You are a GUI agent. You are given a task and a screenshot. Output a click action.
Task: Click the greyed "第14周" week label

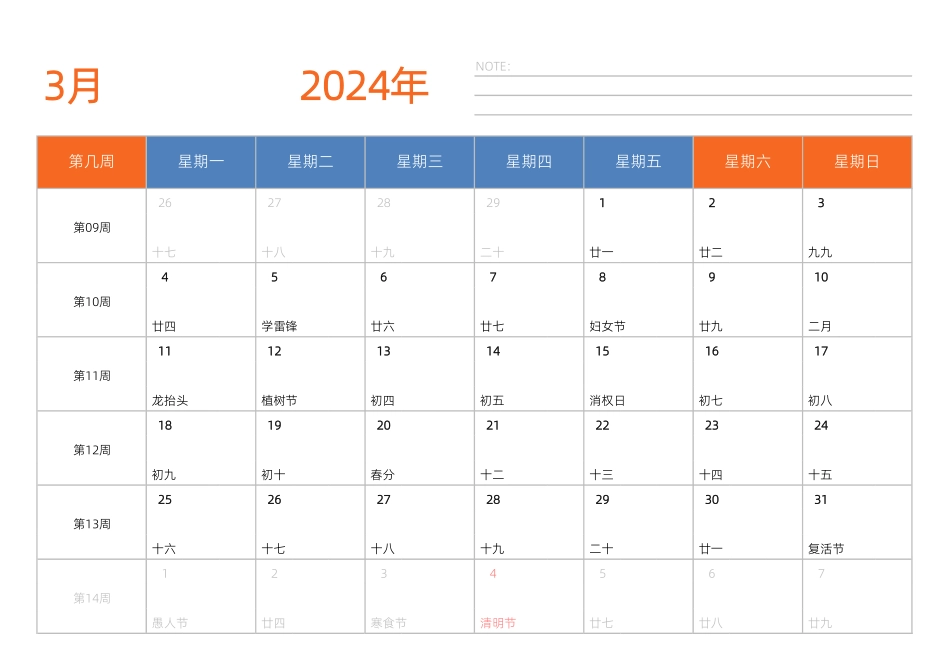click(92, 599)
